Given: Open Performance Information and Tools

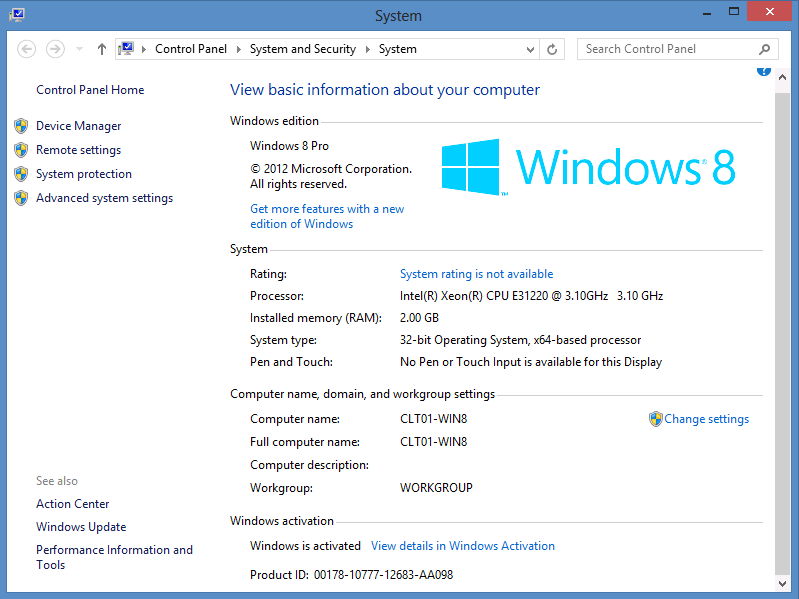Looking at the screenshot, I should pos(115,557).
